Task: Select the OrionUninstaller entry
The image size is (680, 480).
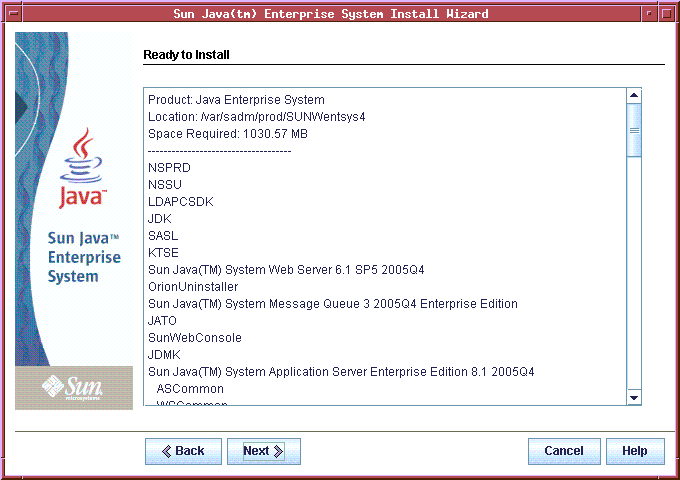Action: tap(193, 287)
